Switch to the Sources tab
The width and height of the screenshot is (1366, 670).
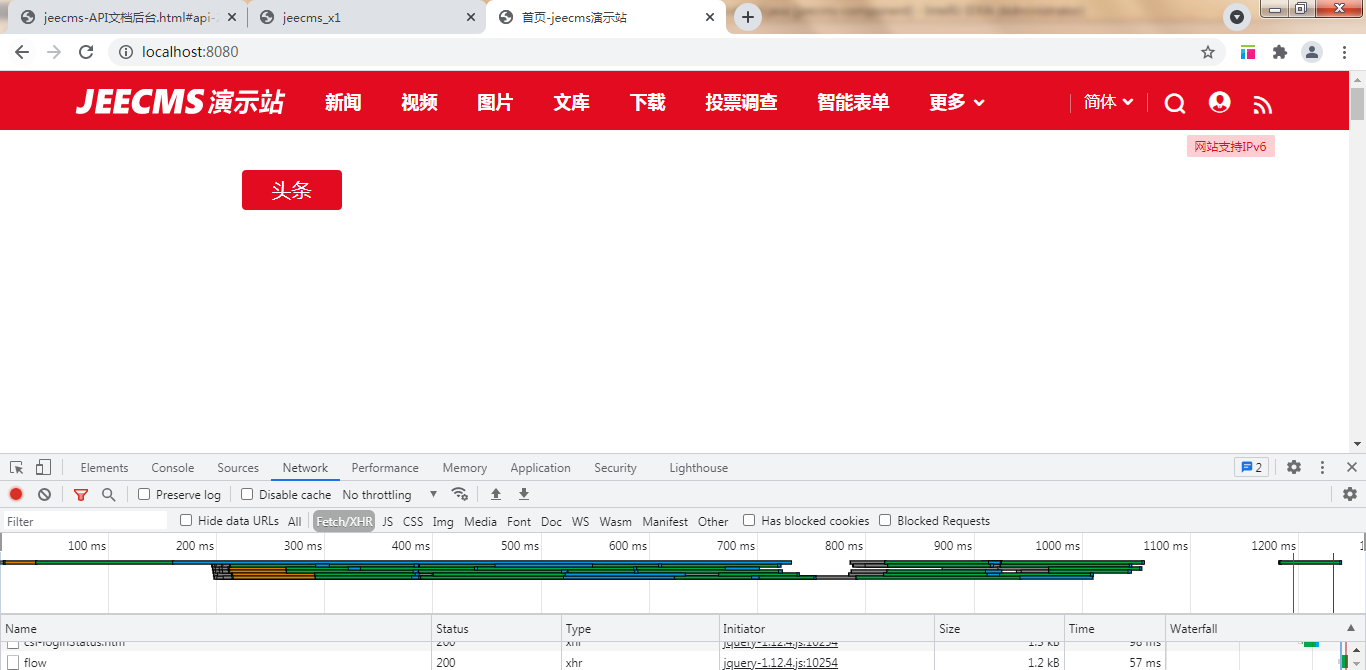point(238,467)
